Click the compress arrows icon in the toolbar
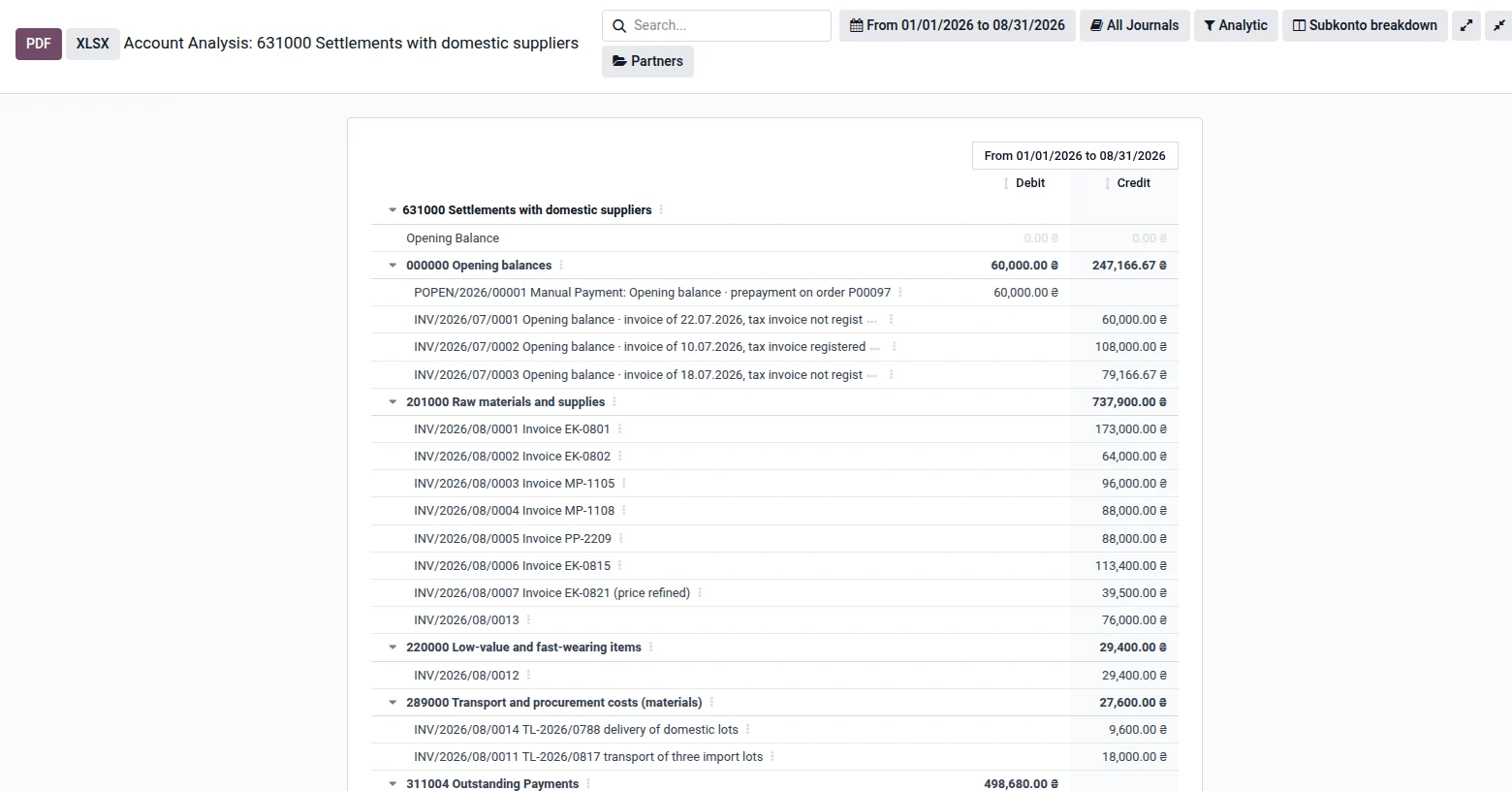 click(1499, 25)
